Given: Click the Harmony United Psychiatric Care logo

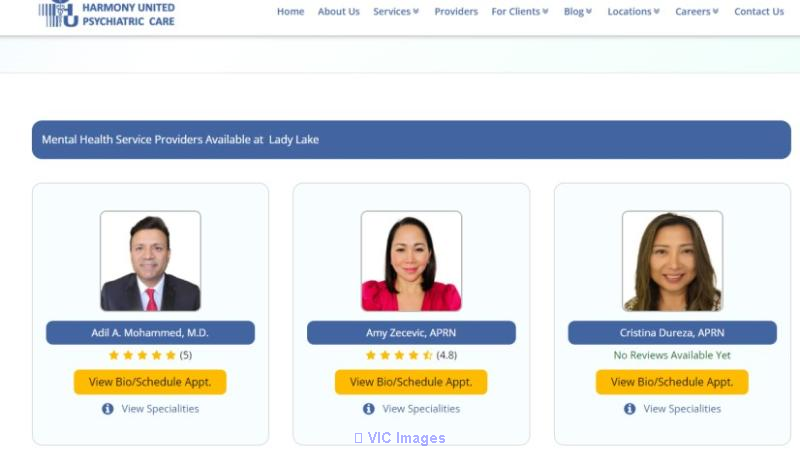Looking at the screenshot, I should (107, 13).
